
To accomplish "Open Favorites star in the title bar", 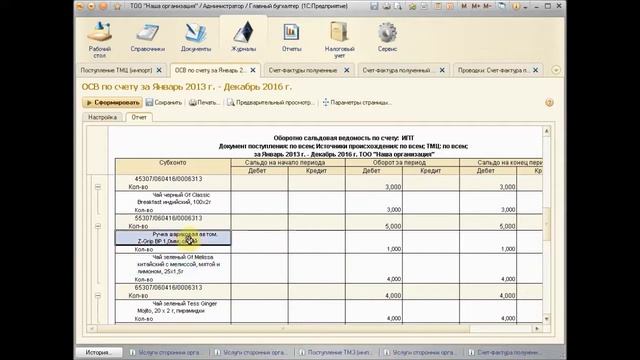I will click(118, 6).
